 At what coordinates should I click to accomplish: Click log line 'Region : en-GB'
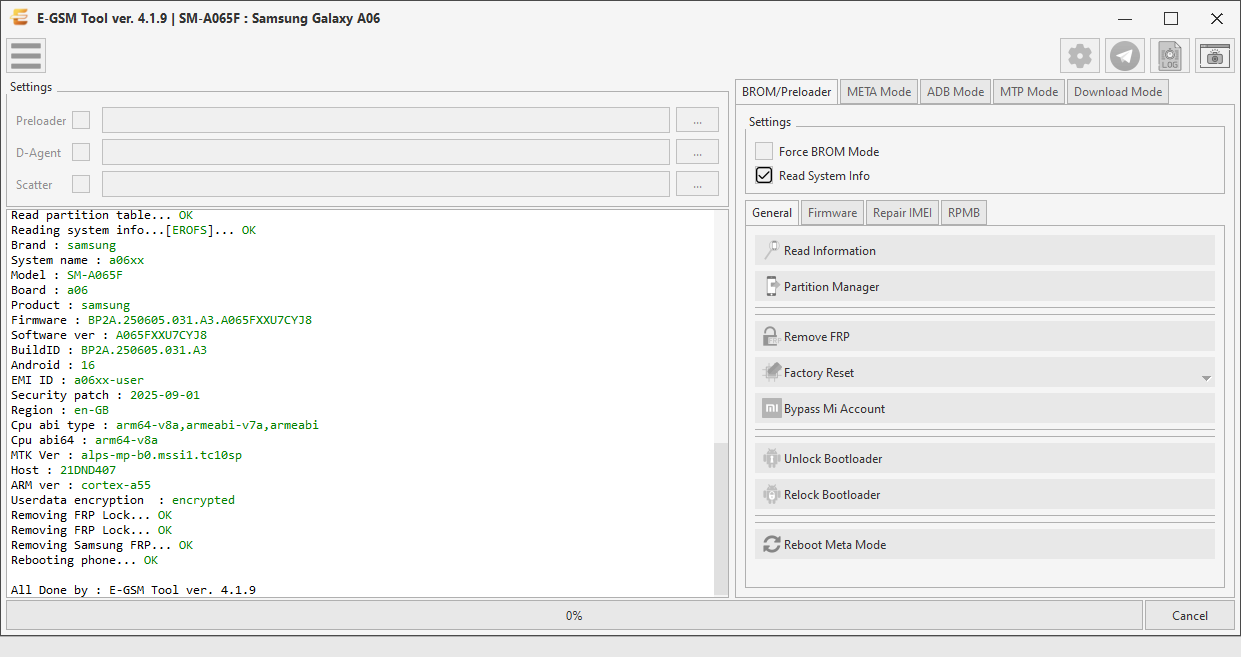pyautogui.click(x=60, y=410)
